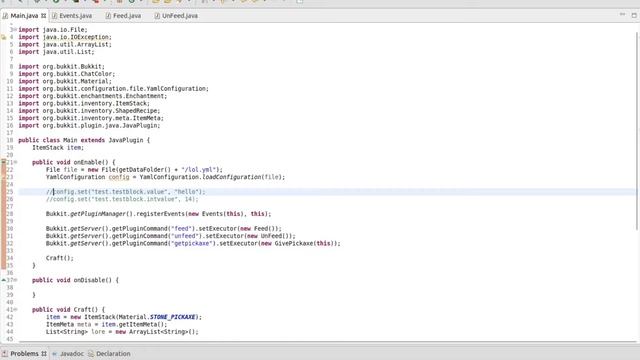Click the warning marker beside line 4
This screenshot has height=360, width=640.
coord(4,37)
